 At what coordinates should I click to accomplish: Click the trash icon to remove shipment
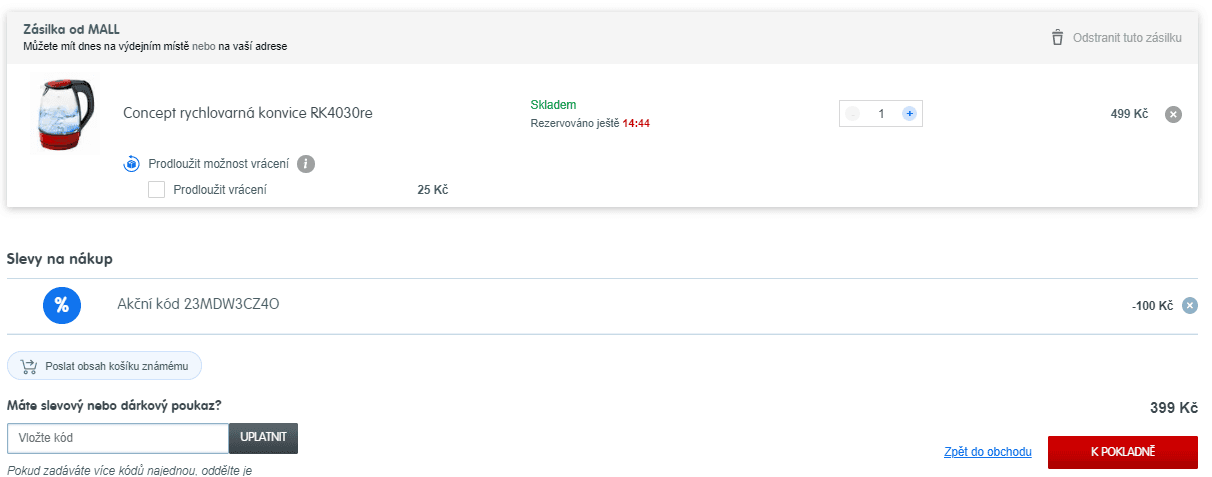pos(1057,37)
